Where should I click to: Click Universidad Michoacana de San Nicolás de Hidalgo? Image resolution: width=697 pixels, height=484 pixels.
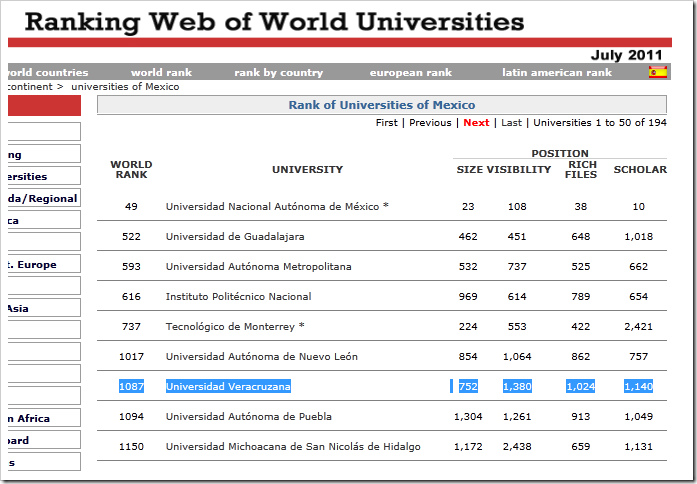293,447
